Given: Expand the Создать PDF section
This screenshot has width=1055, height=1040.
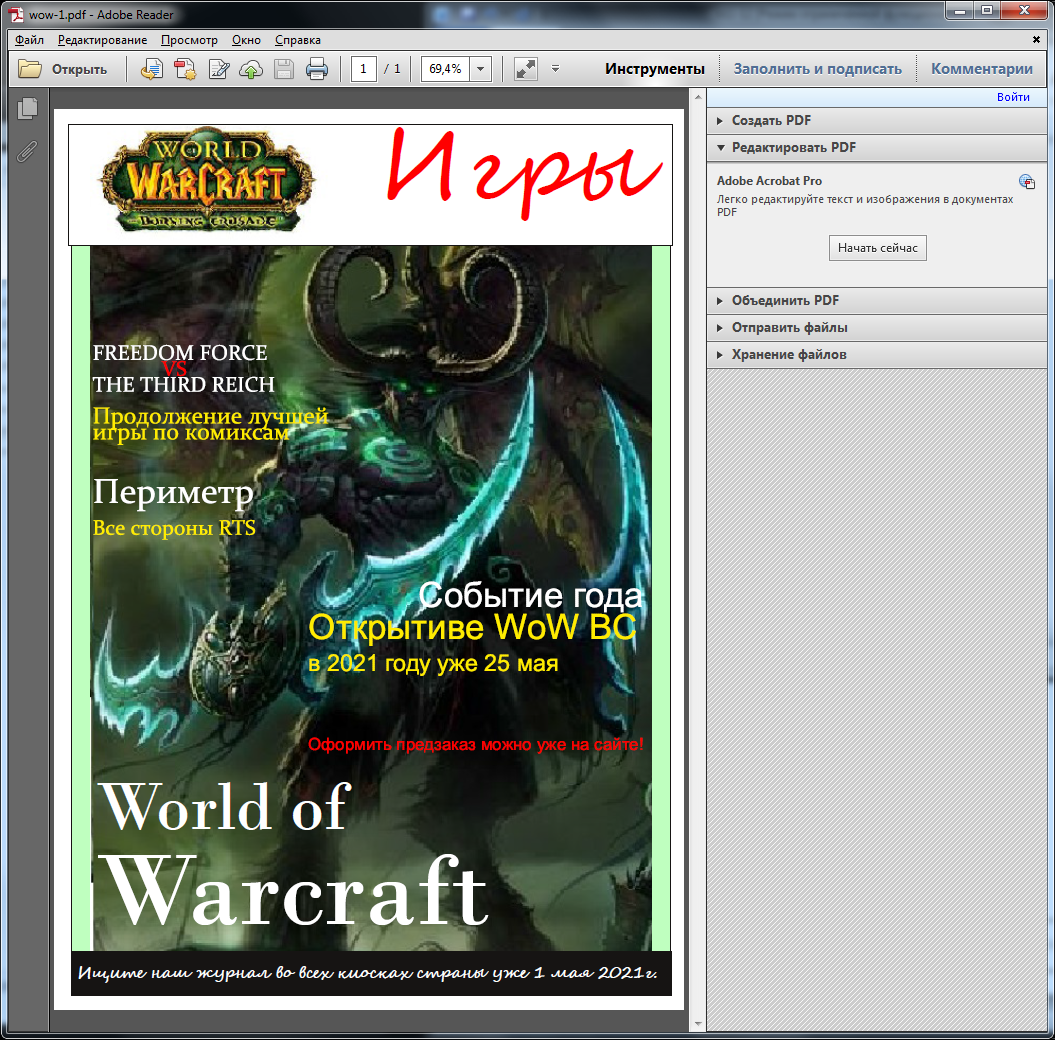Looking at the screenshot, I should 877,120.
